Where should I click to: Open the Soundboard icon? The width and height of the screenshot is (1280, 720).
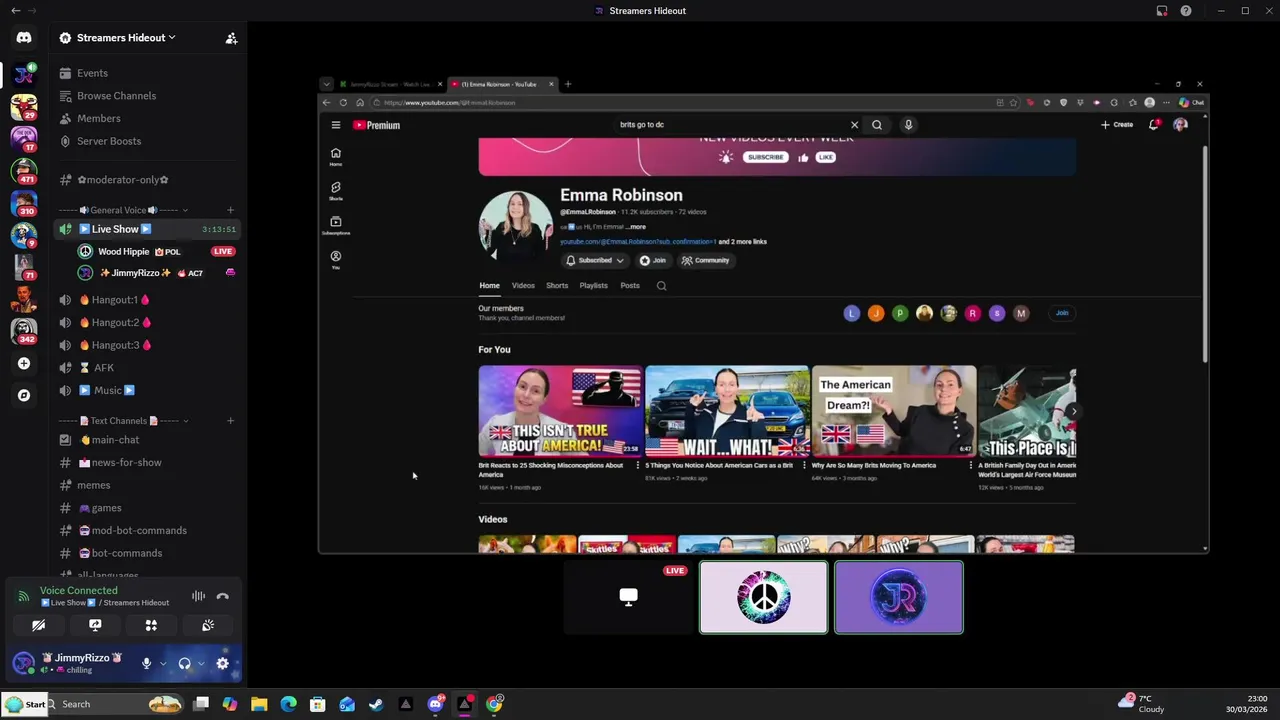click(208, 625)
